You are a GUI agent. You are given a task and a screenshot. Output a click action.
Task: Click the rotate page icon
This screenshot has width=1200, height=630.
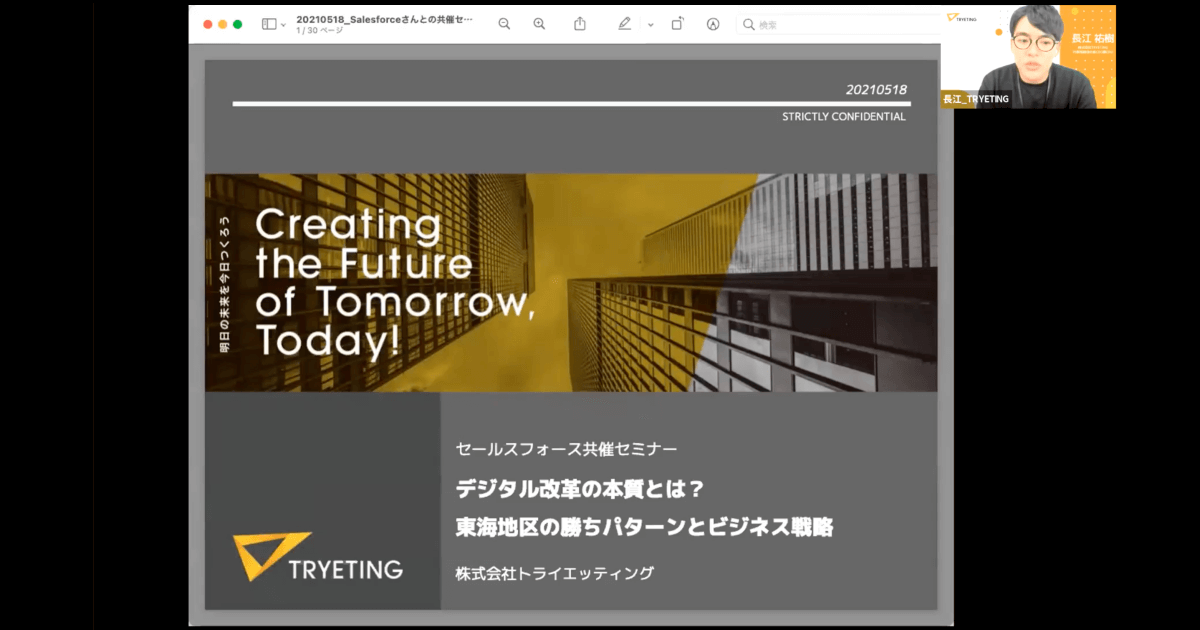coord(677,24)
